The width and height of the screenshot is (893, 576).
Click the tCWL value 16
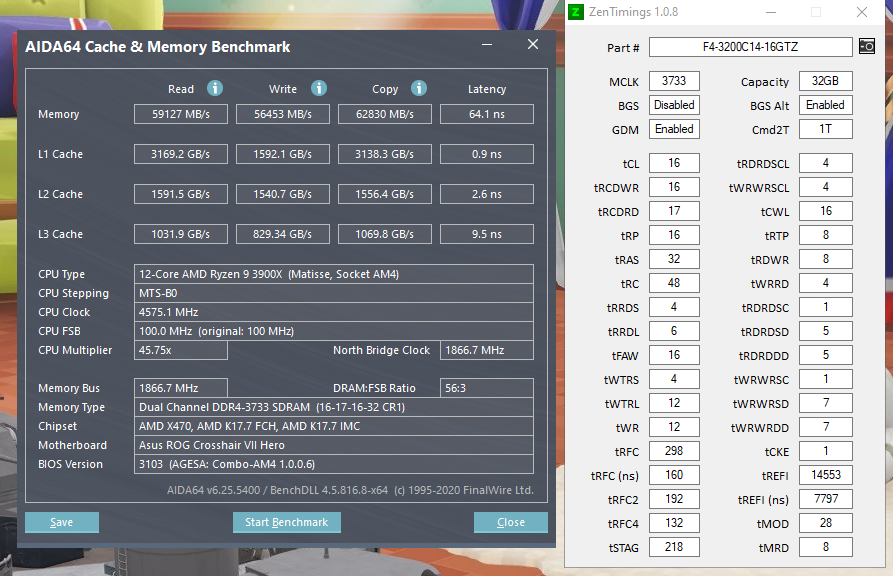pyautogui.click(x=825, y=211)
